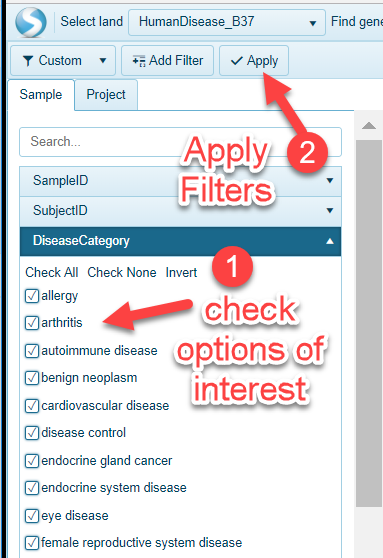Viewport: 383px width, 558px height.
Task: Select the Sample tab
Action: [41, 95]
